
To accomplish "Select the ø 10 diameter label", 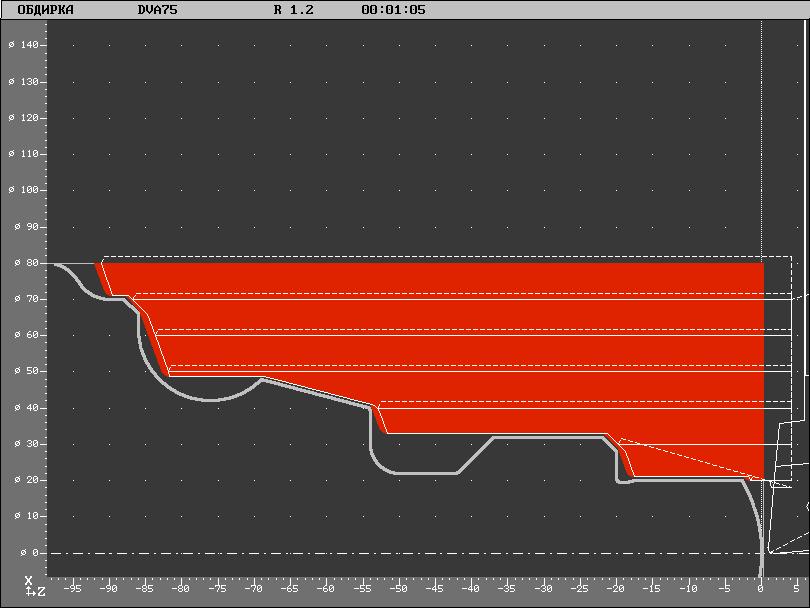I will pos(27,516).
